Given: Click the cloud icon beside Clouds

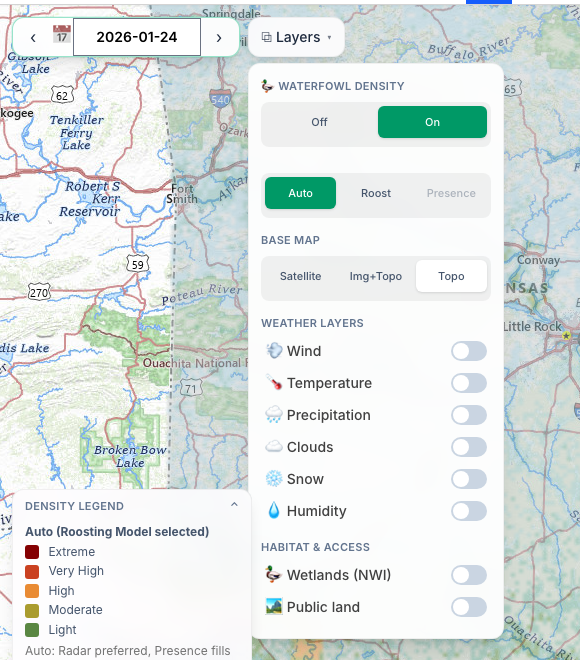Looking at the screenshot, I should (x=274, y=447).
